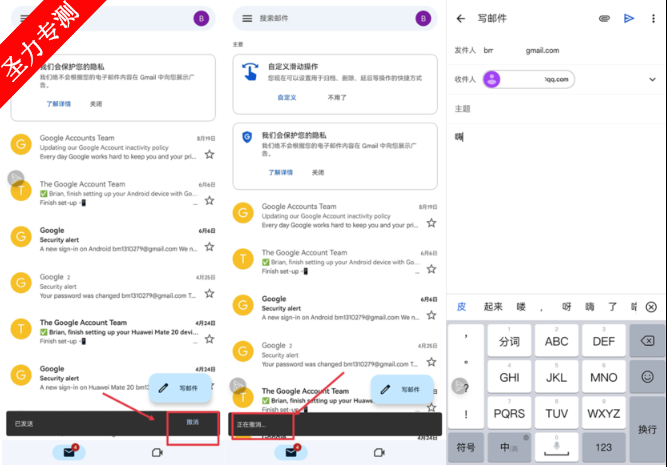This screenshot has height=468, width=667.
Task: Star Huawei Mate 20 setup email in 已发送 inbox
Action: click(x=209, y=339)
